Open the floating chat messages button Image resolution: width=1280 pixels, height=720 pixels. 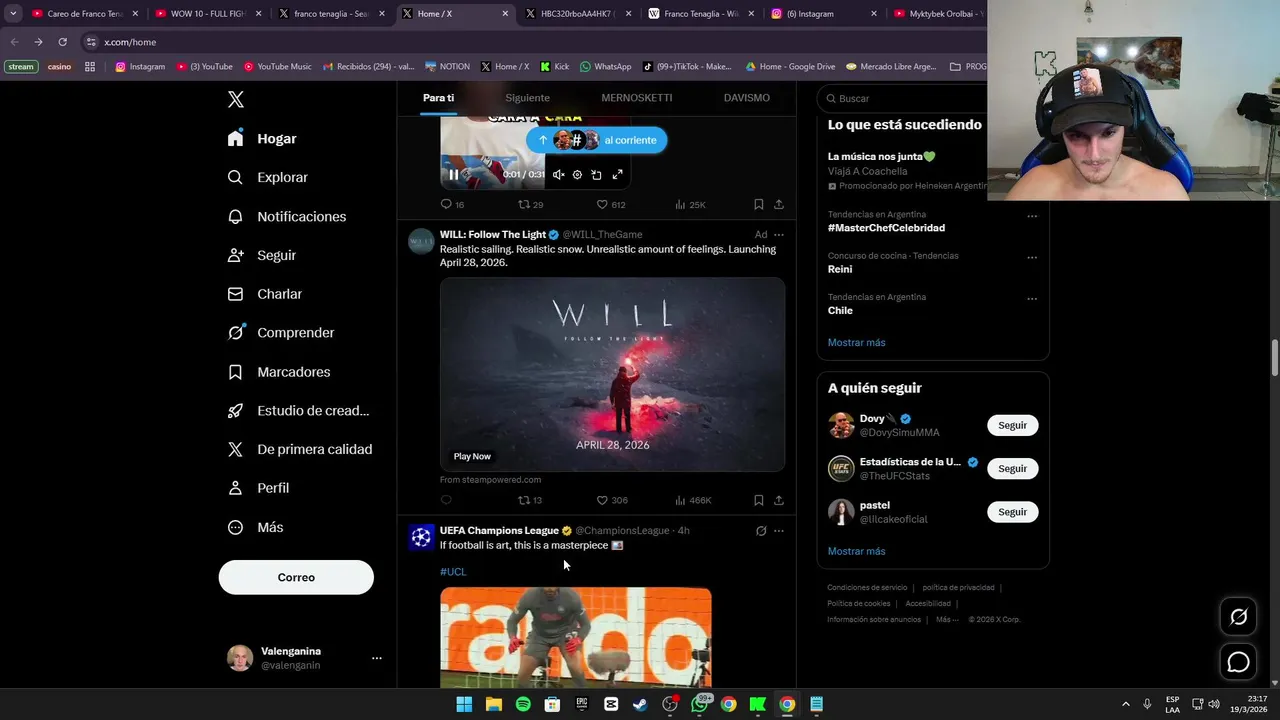click(1238, 662)
